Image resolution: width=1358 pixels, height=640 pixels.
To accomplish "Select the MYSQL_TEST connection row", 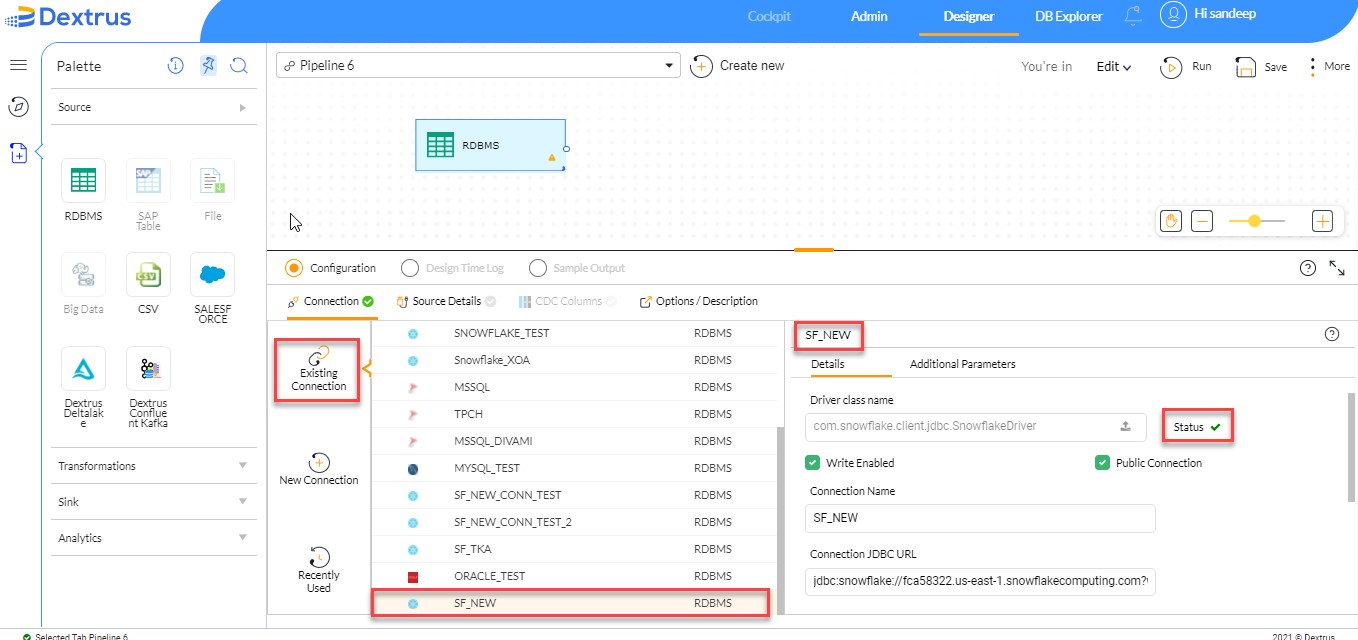I will point(573,468).
